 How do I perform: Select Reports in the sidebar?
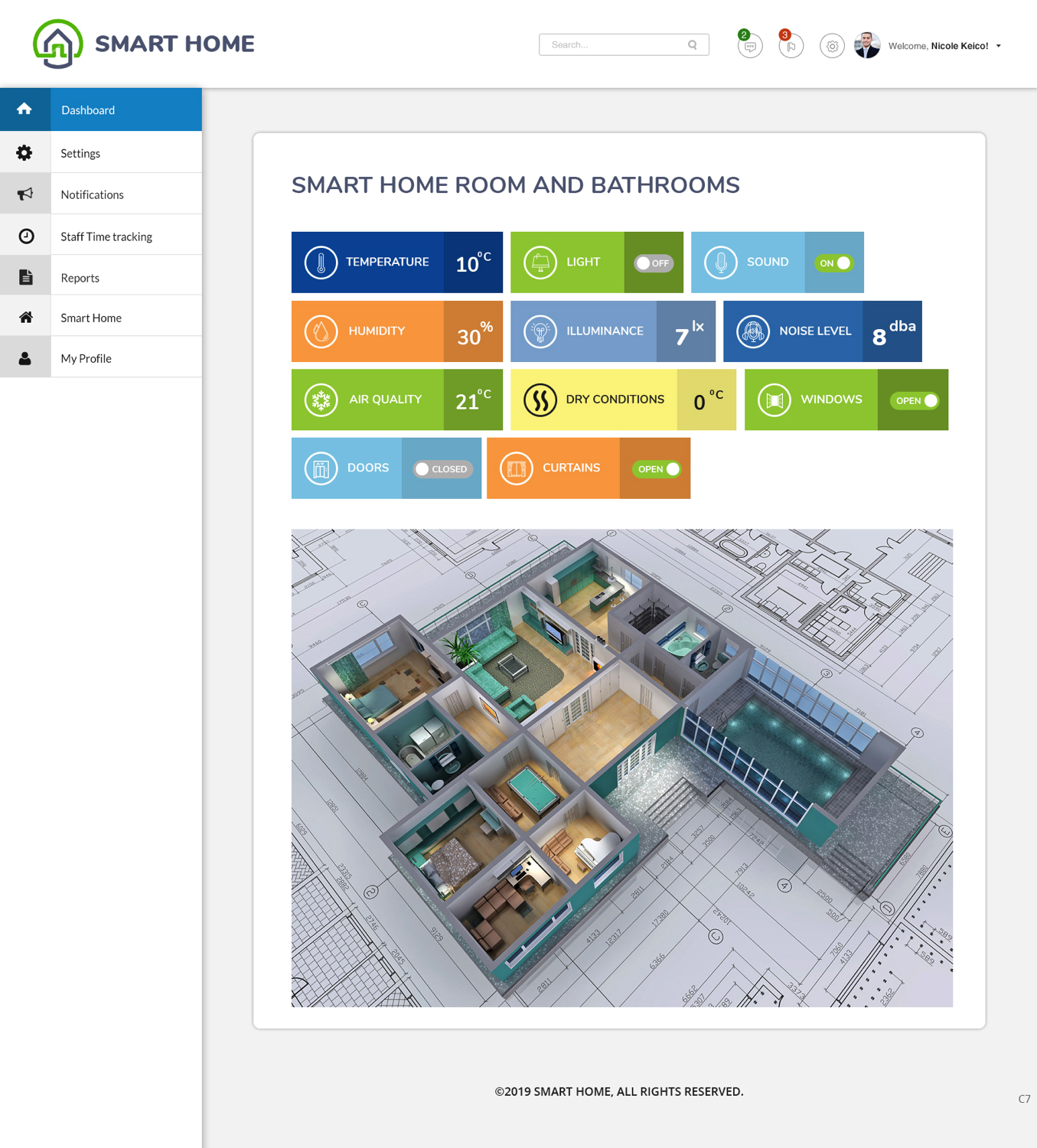[x=80, y=278]
